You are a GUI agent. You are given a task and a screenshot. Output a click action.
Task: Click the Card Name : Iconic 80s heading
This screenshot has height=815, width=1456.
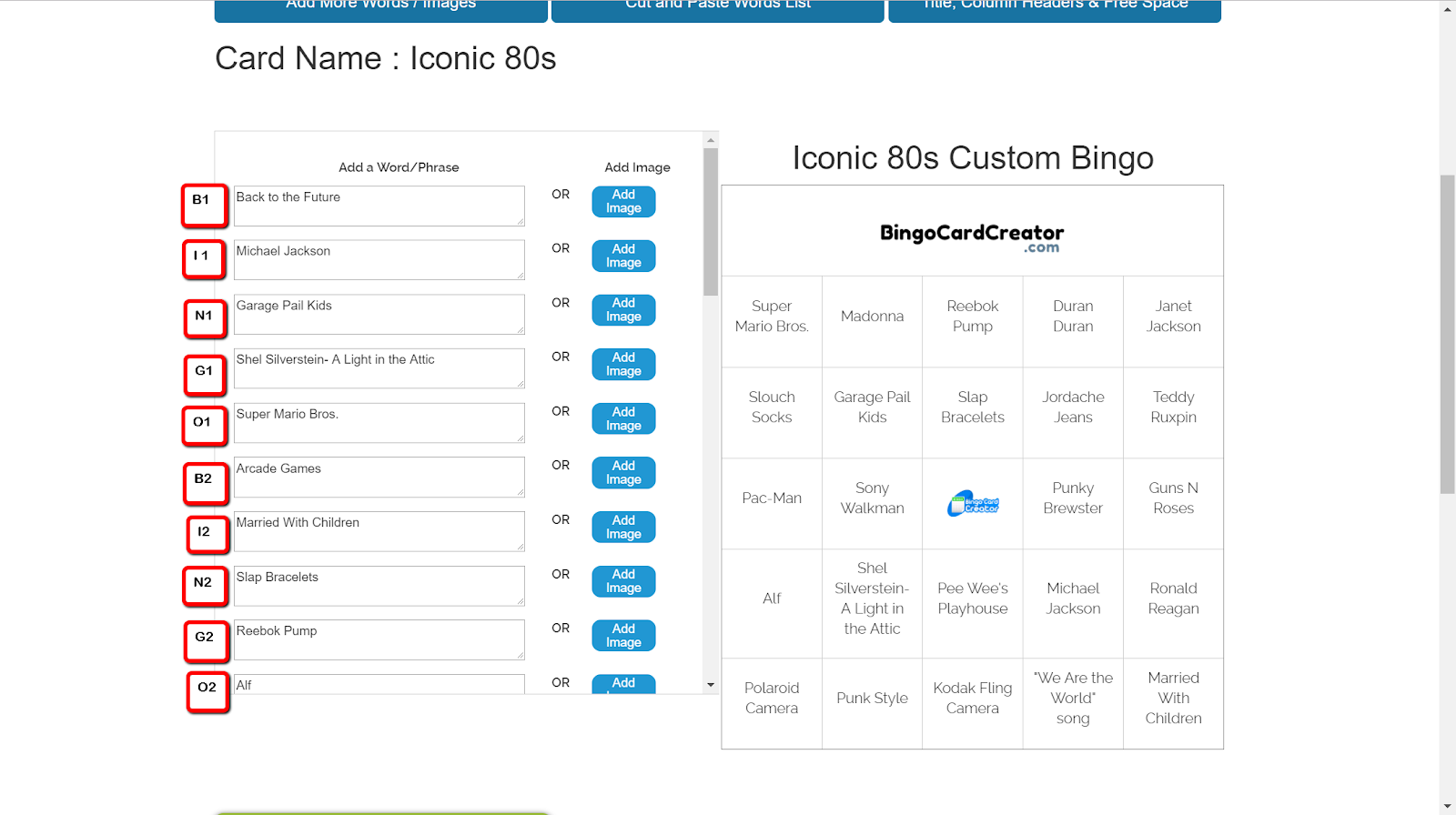click(386, 59)
